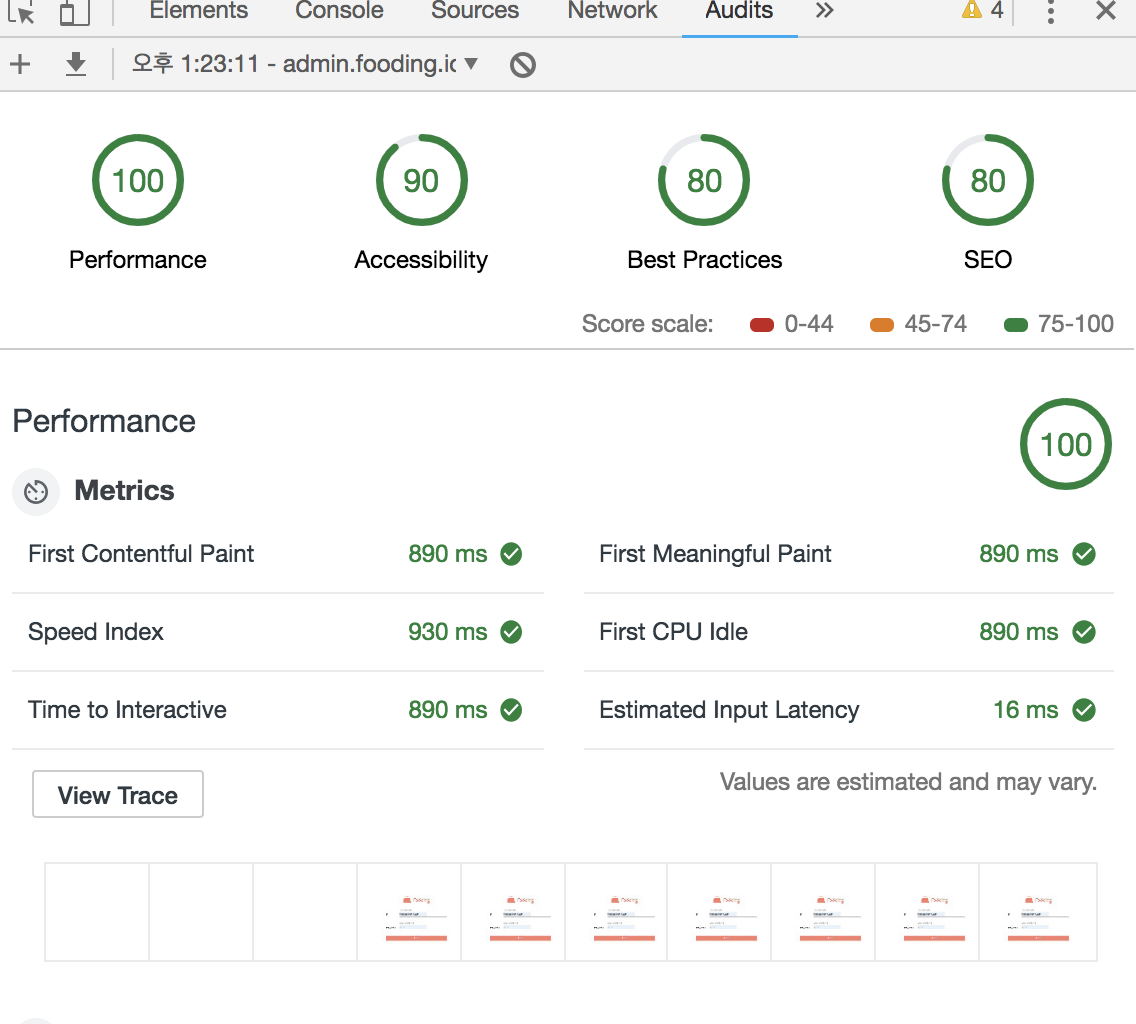Switch to the Elements tab
The image size is (1136, 1024).
[199, 11]
